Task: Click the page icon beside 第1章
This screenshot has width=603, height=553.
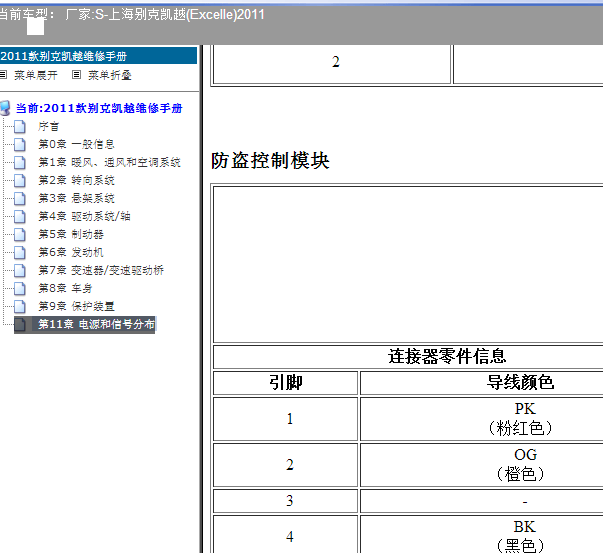Action: tap(20, 162)
